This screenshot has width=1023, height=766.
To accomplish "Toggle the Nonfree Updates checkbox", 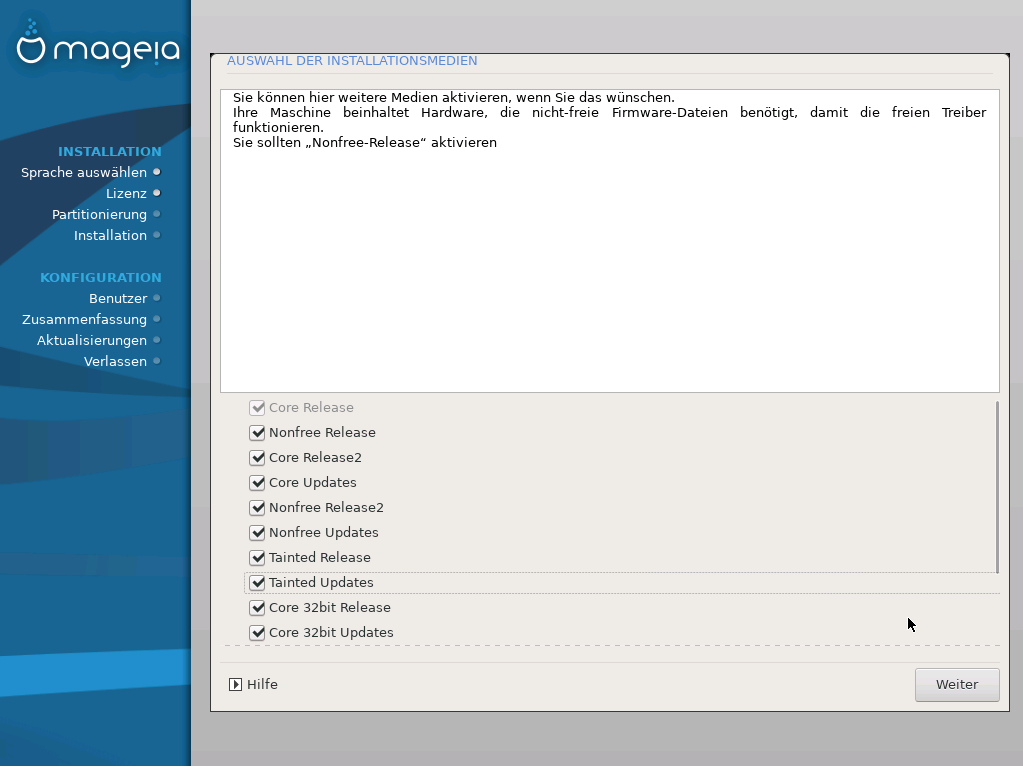I will 257,533.
